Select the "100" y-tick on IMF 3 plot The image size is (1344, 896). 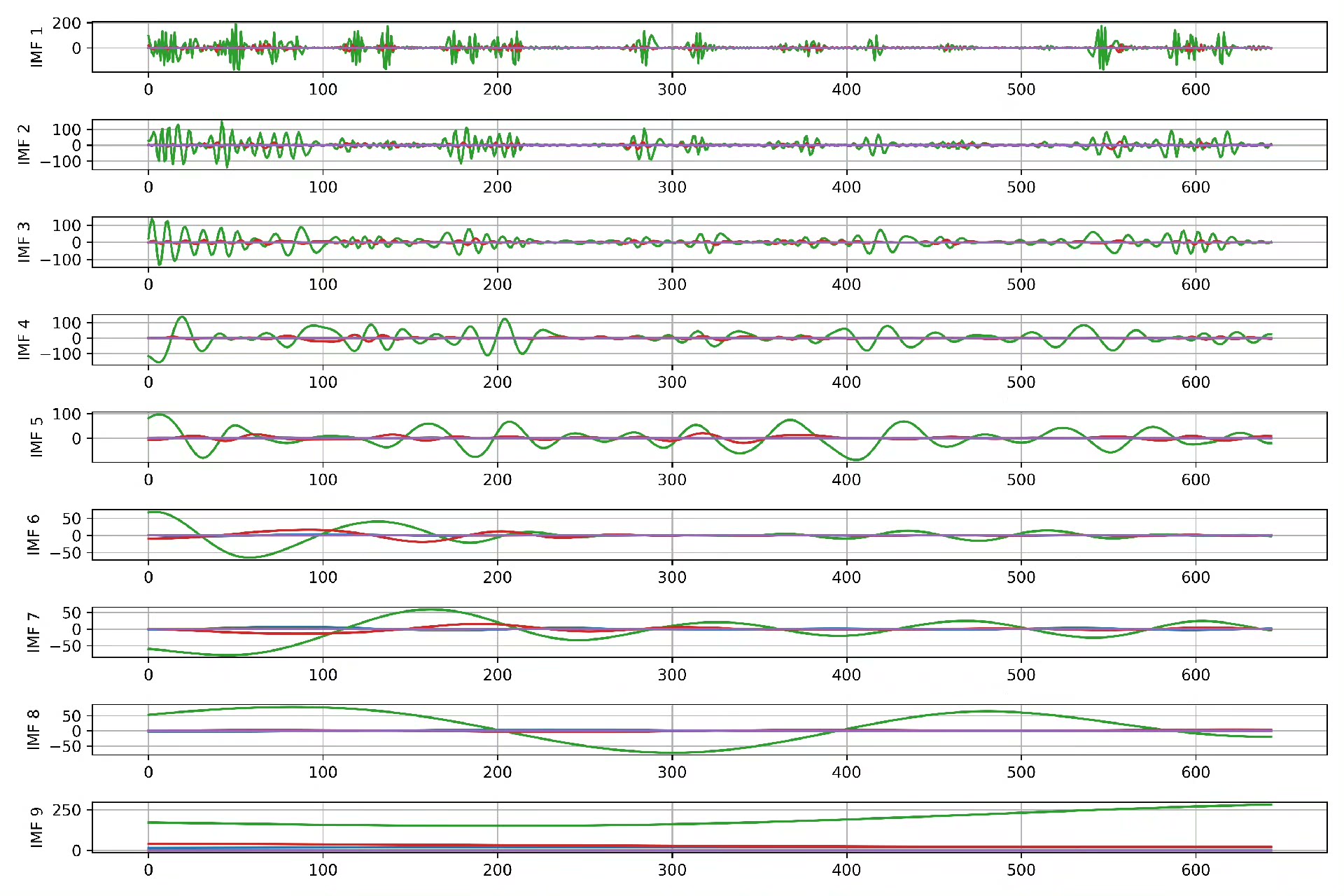coord(66,225)
